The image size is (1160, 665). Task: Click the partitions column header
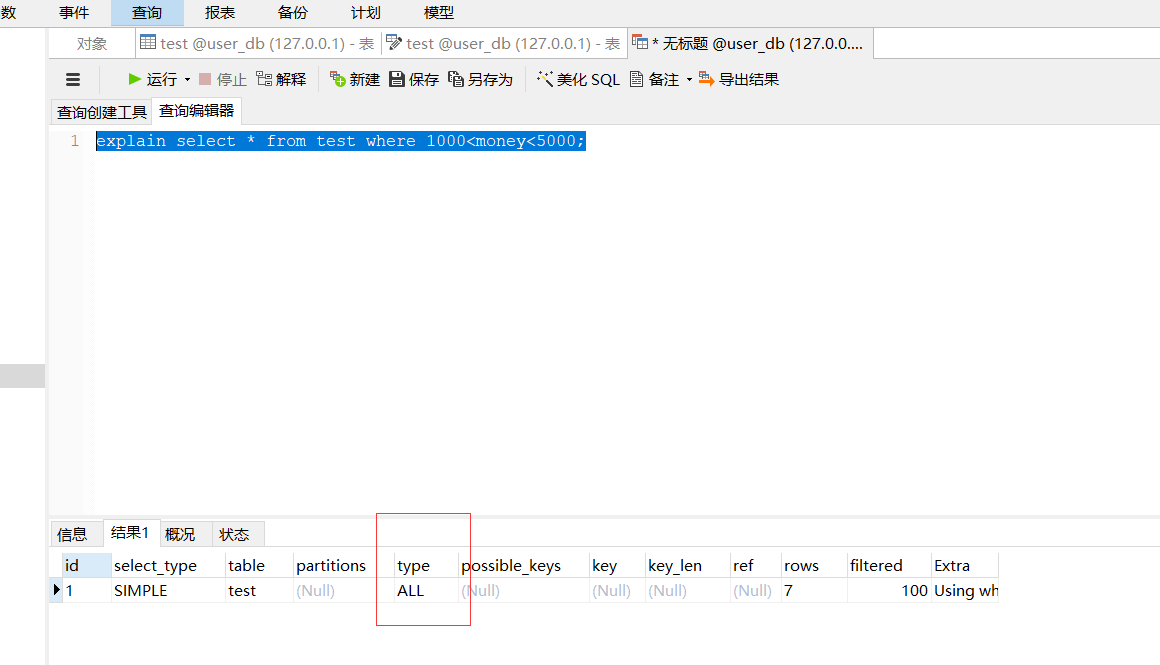click(343, 565)
